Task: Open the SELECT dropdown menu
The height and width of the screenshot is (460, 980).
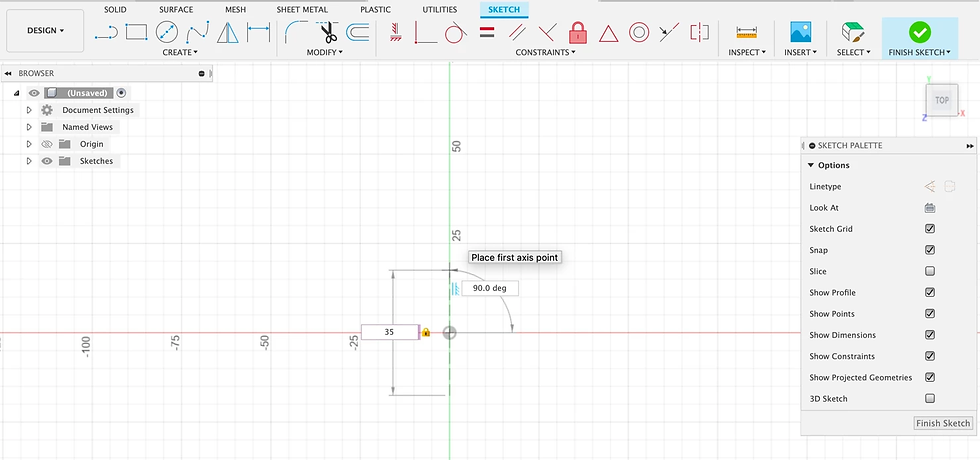Action: click(x=853, y=52)
